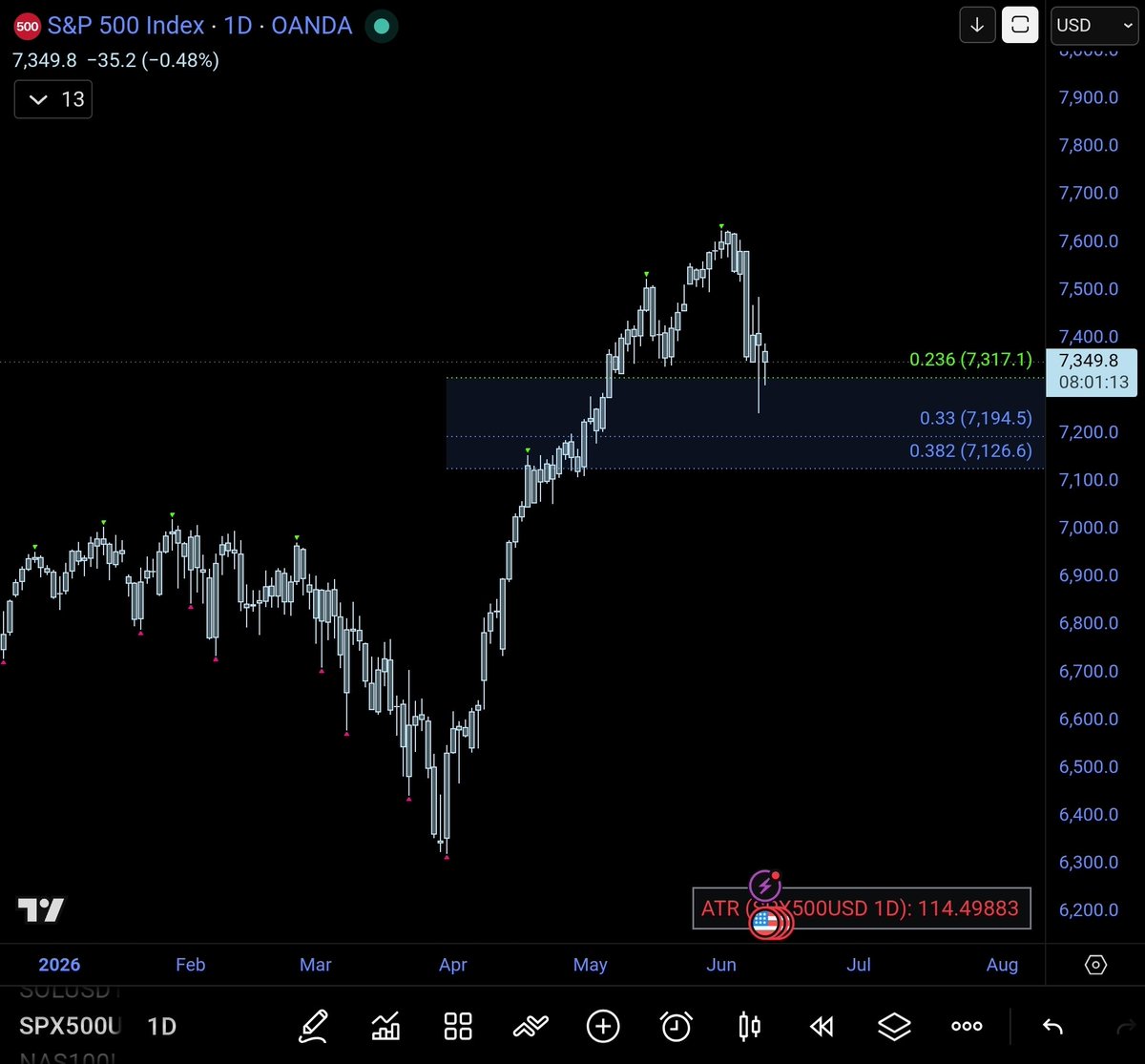This screenshot has width=1145, height=1064.
Task: Open the drawing tools pencil icon
Action: pyautogui.click(x=314, y=1026)
